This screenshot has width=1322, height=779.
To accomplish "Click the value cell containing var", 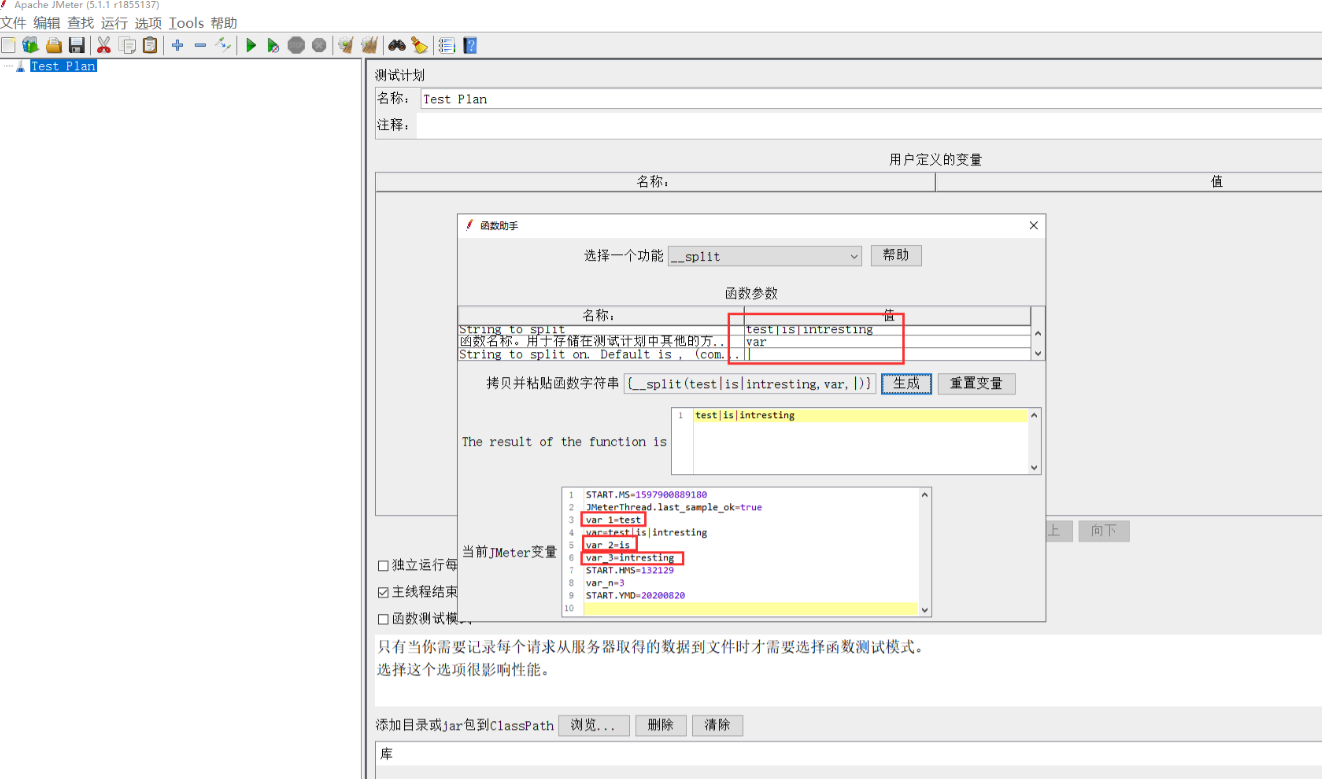I will click(x=887, y=341).
